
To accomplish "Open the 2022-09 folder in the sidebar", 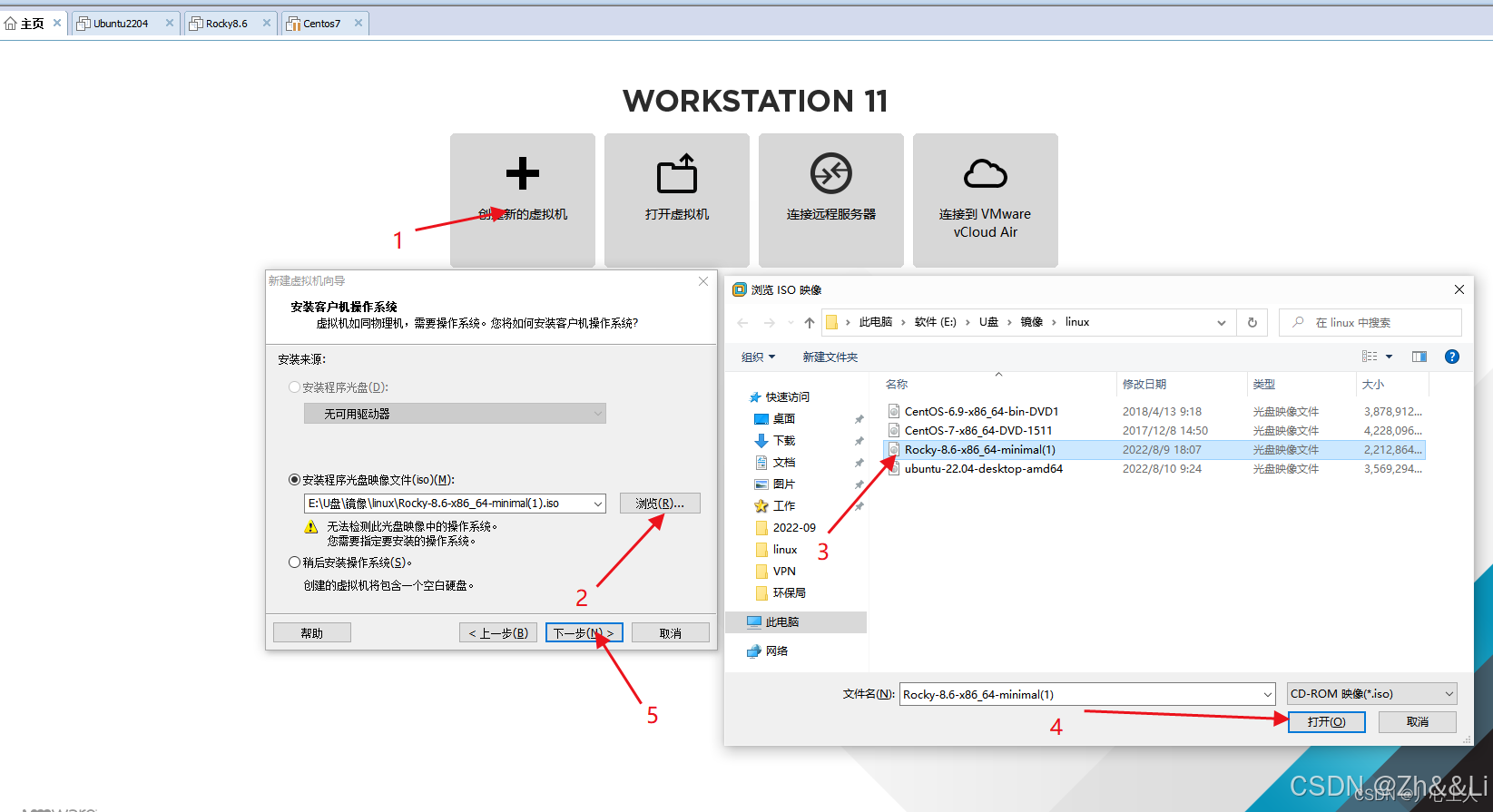I will [x=794, y=528].
